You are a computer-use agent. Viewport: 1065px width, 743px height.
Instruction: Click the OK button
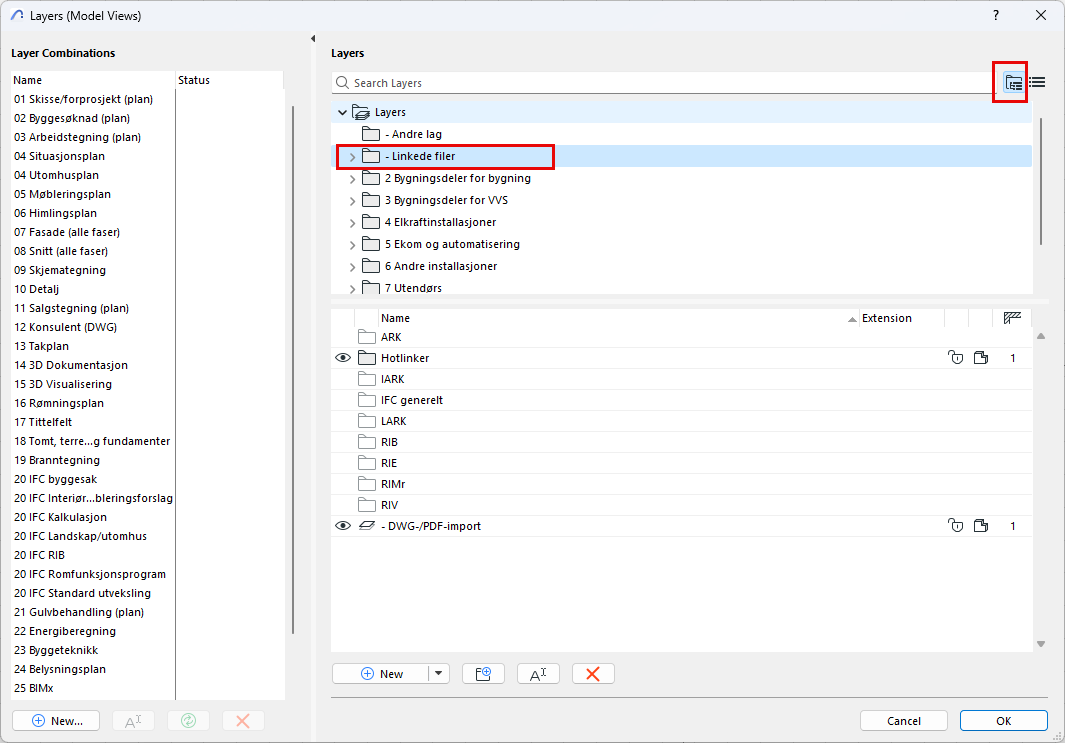pos(1003,721)
